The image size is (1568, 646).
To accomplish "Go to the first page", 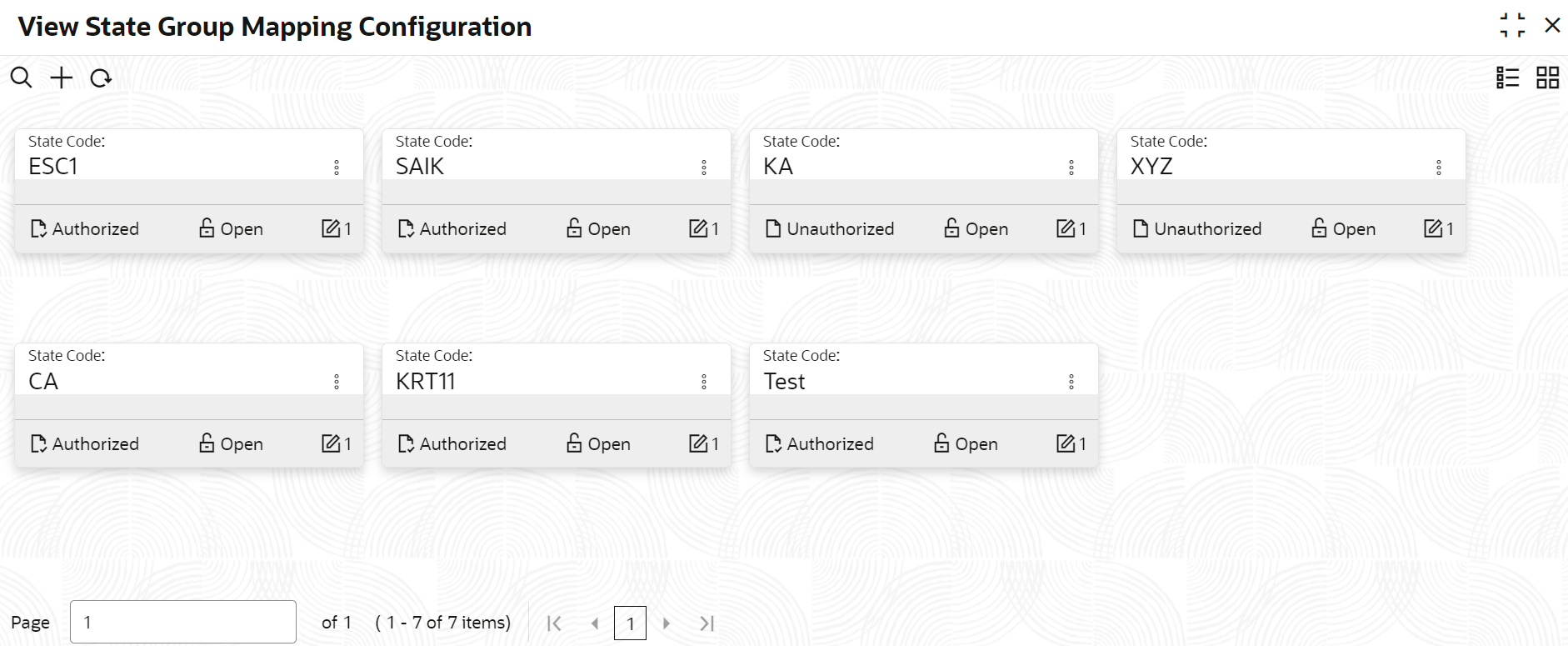I will click(554, 623).
